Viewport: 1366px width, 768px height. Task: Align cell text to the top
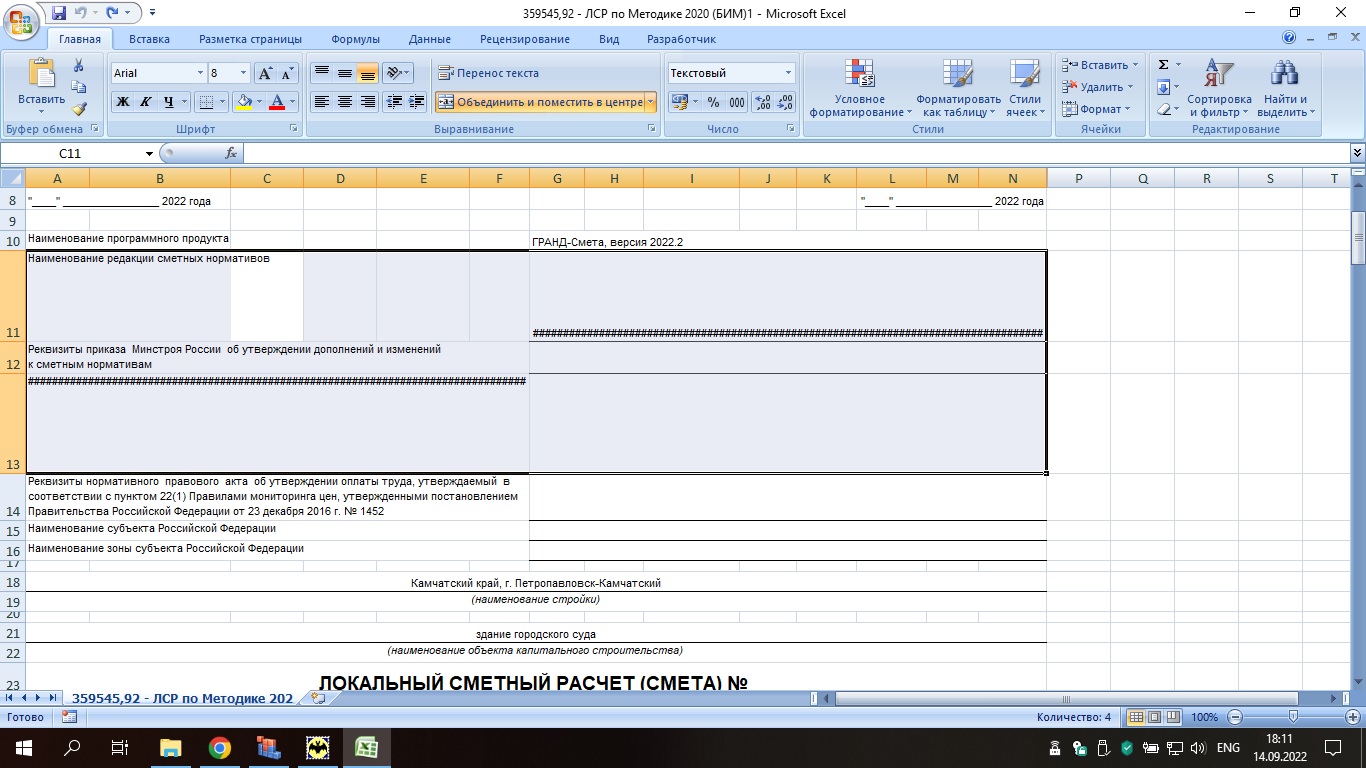(321, 73)
